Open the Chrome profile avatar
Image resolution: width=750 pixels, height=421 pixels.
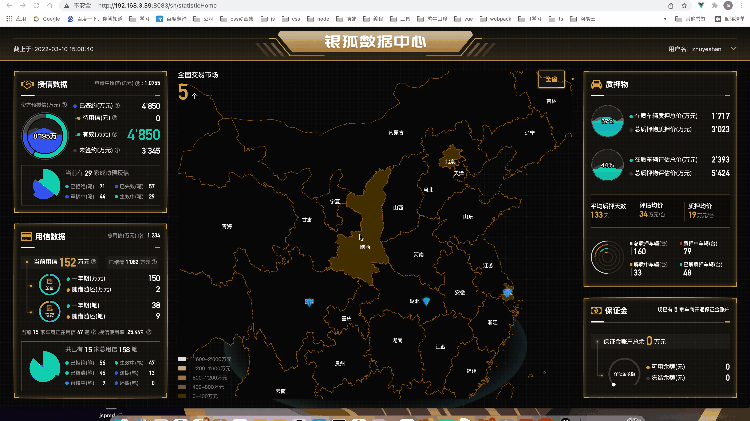point(728,5)
